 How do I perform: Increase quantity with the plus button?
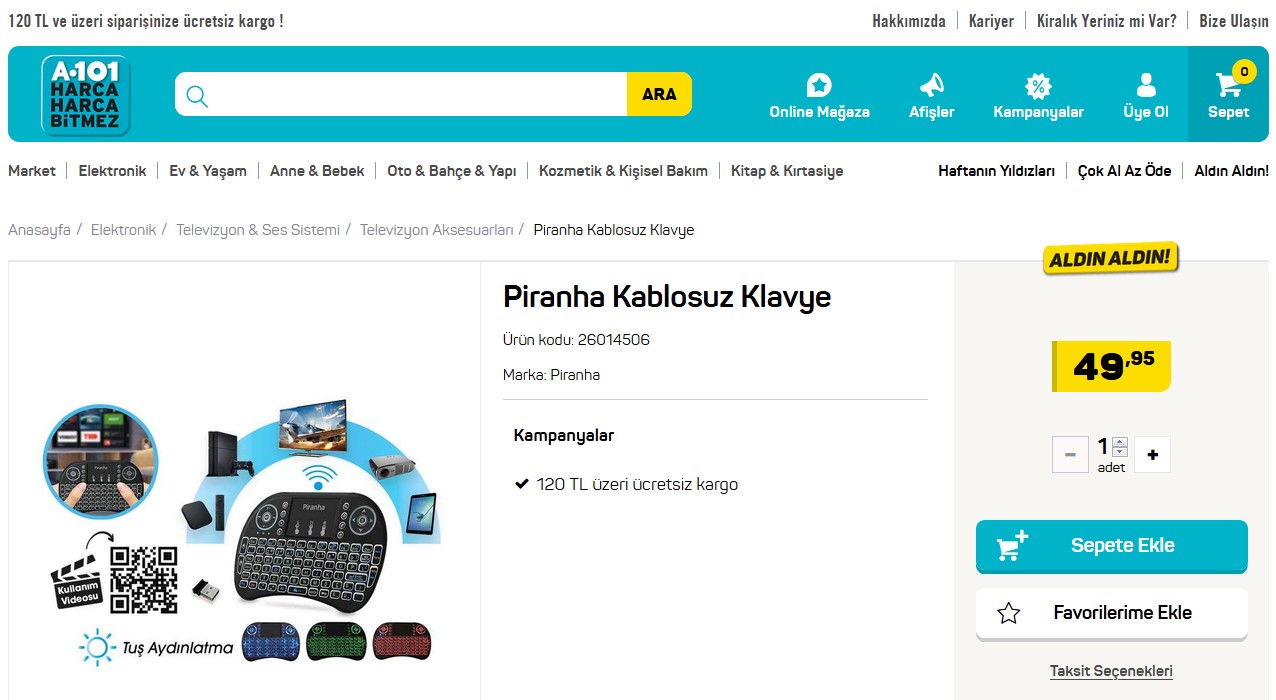point(1153,455)
